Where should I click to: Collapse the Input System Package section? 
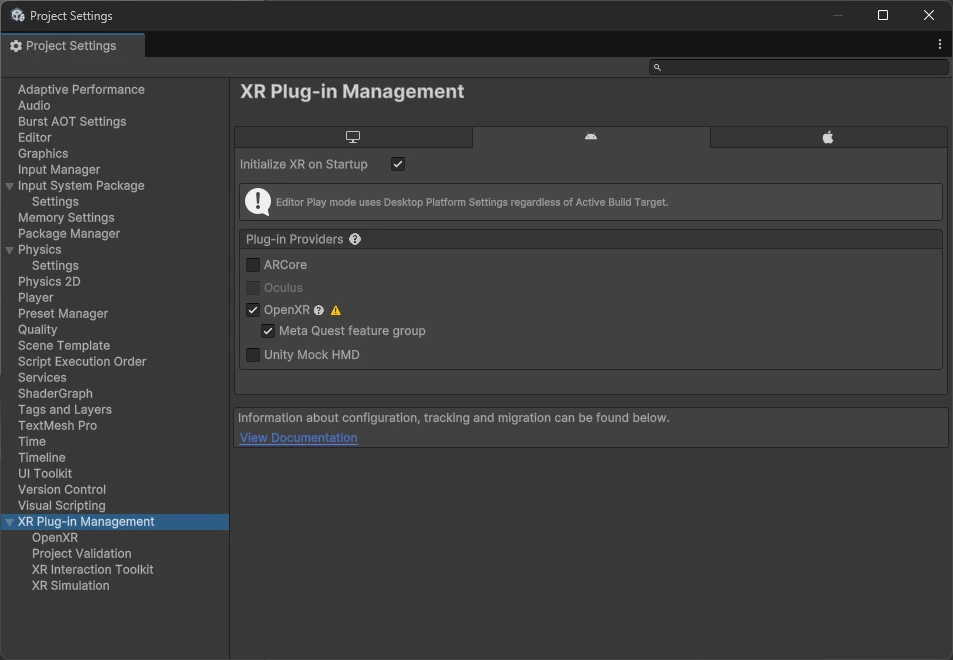pyautogui.click(x=9, y=185)
